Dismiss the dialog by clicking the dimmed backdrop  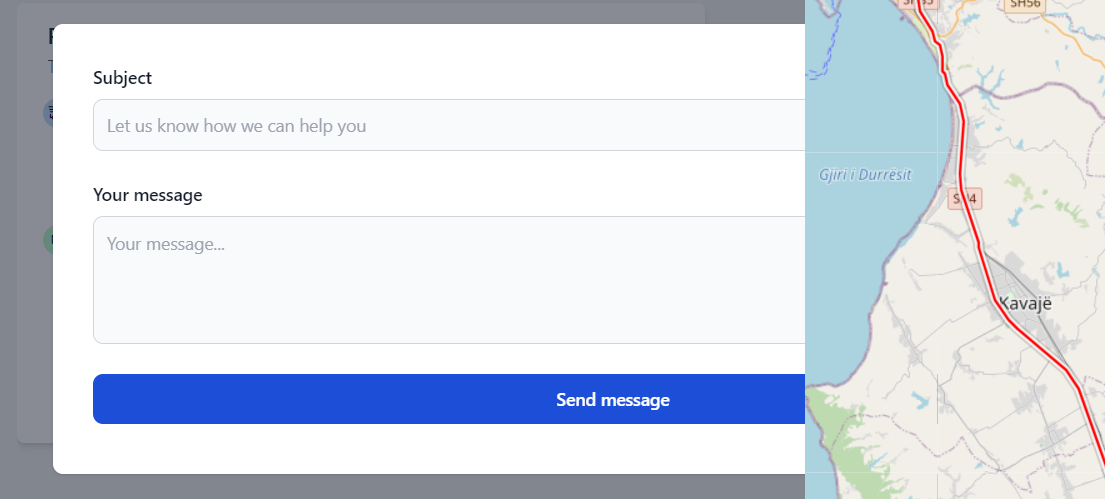coord(25,470)
